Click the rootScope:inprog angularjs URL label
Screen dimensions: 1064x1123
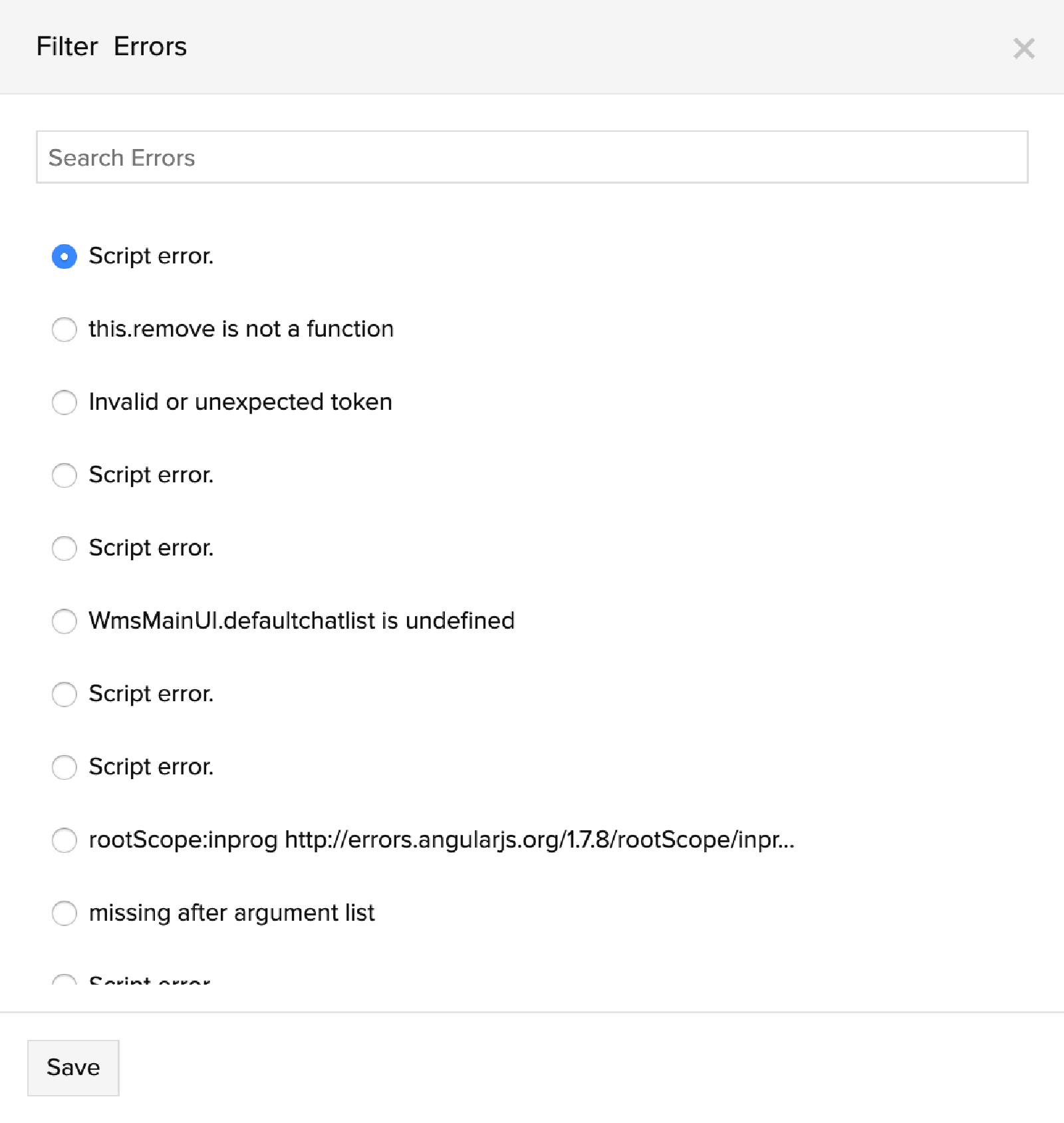442,840
